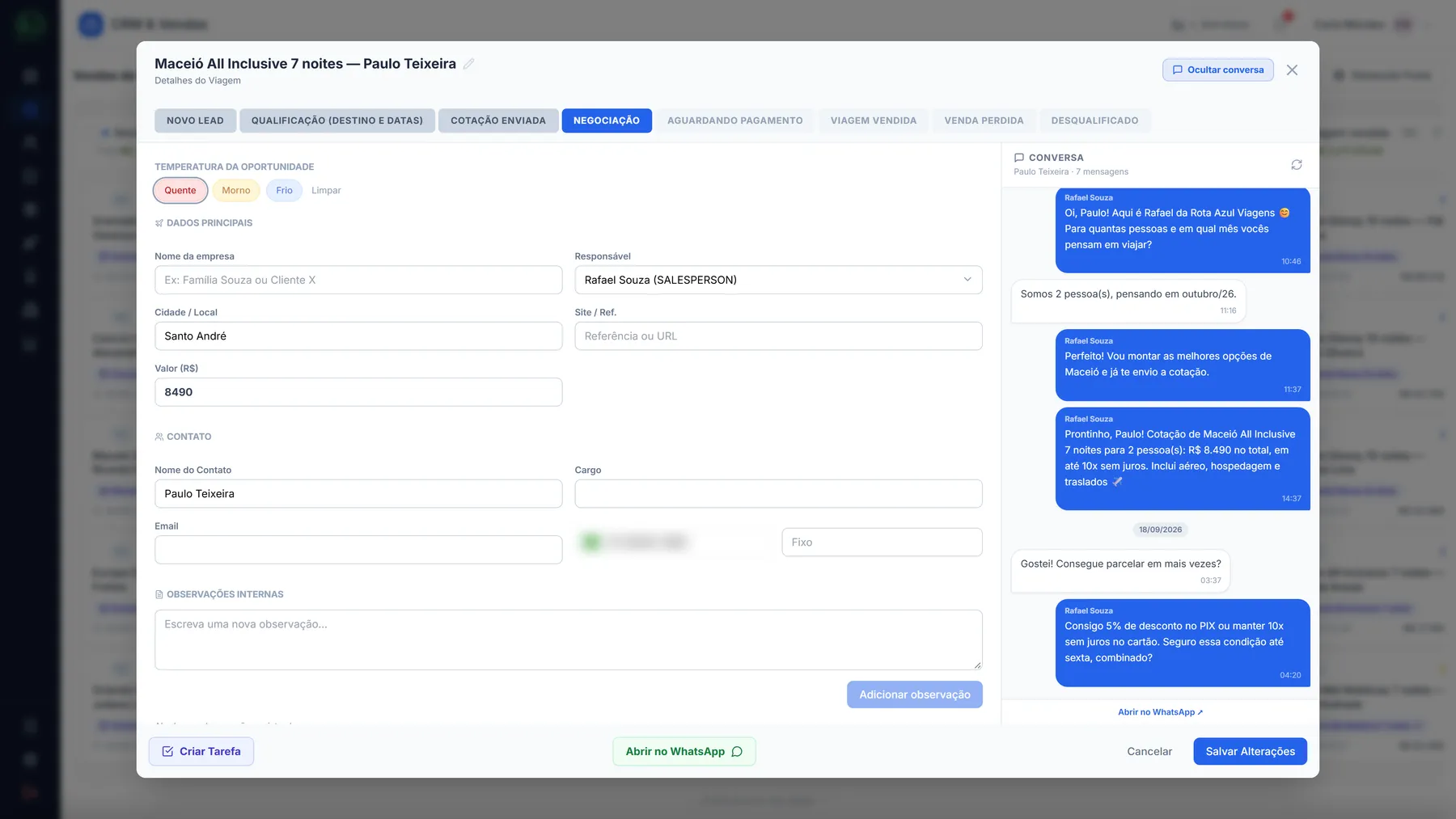
Task: Focus the Nome da empresa field
Action: tap(358, 280)
